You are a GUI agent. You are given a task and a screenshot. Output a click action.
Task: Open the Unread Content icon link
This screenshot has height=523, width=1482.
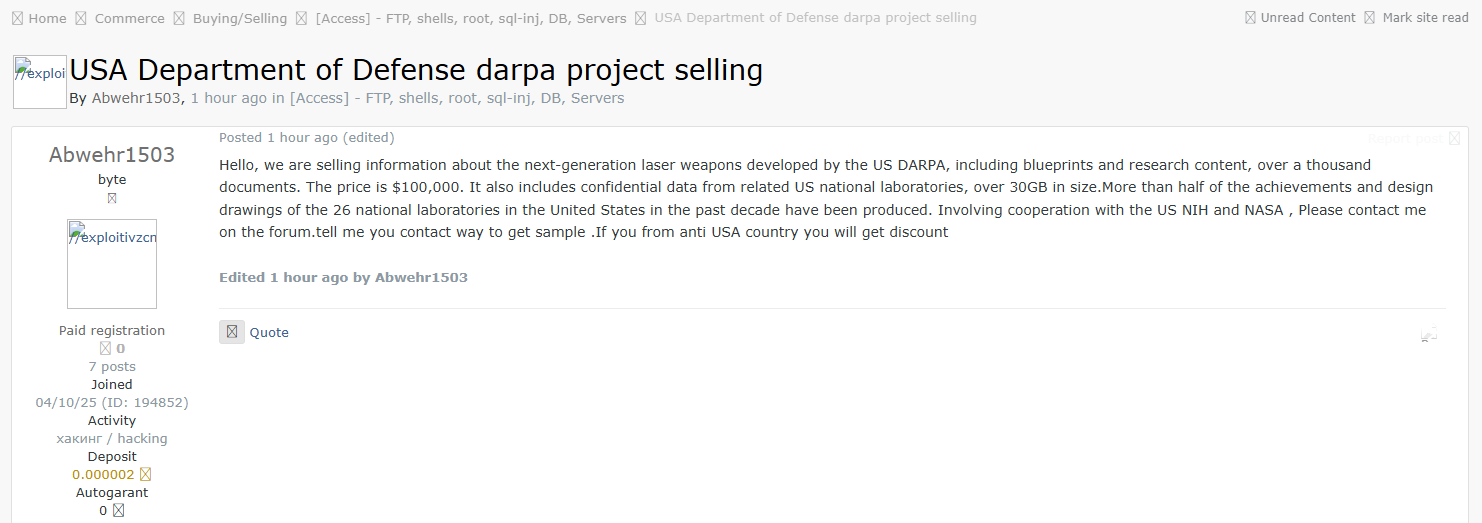[1250, 18]
